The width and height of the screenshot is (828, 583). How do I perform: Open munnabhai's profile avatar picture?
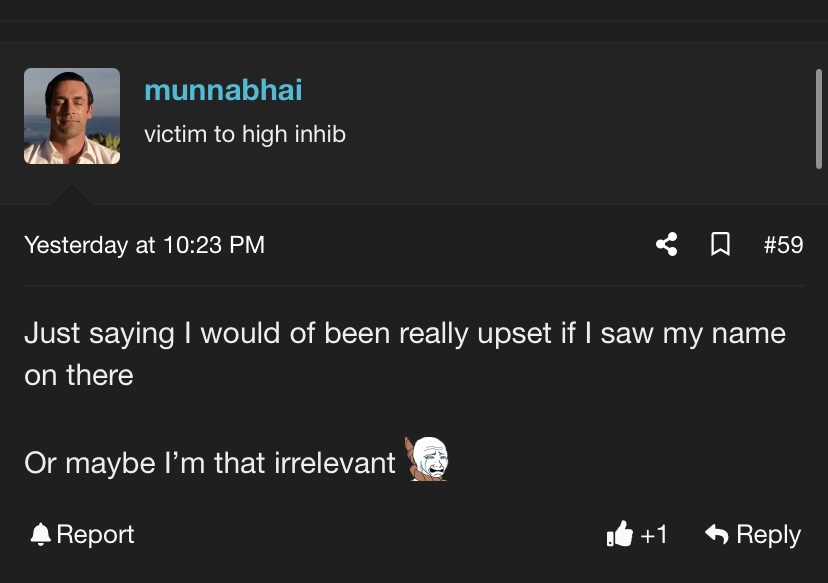tap(72, 116)
